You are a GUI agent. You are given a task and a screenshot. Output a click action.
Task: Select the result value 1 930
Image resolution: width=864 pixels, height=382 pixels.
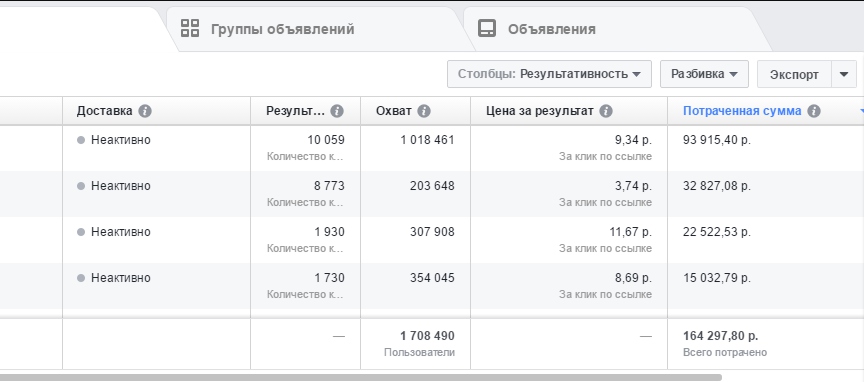(330, 232)
